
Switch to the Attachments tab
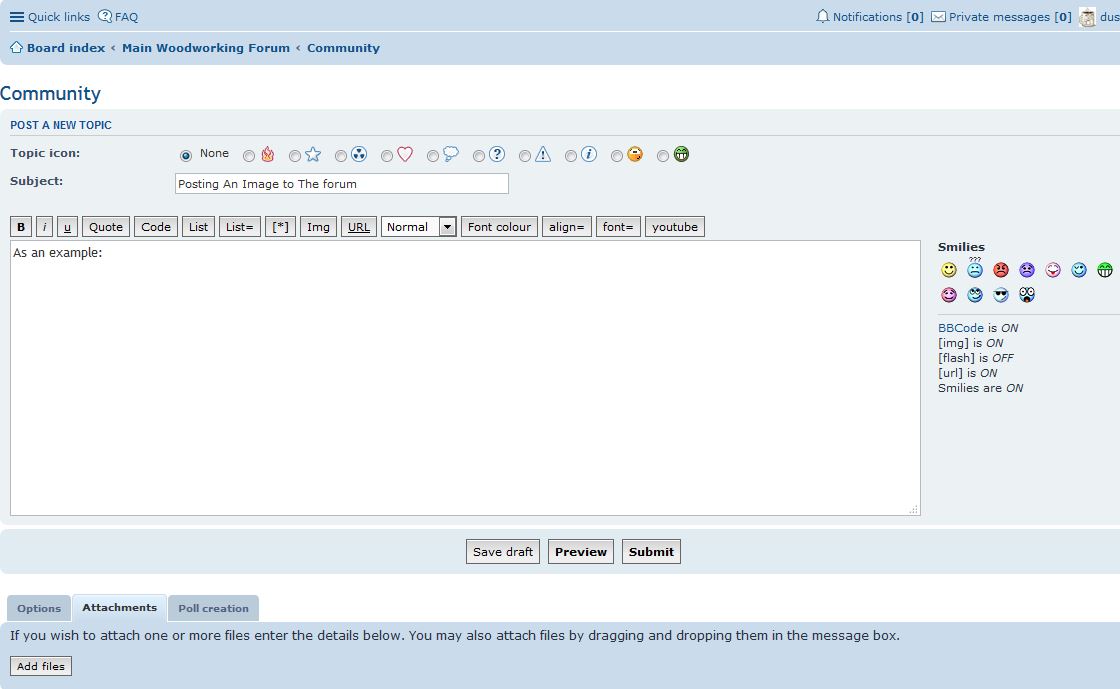point(119,608)
